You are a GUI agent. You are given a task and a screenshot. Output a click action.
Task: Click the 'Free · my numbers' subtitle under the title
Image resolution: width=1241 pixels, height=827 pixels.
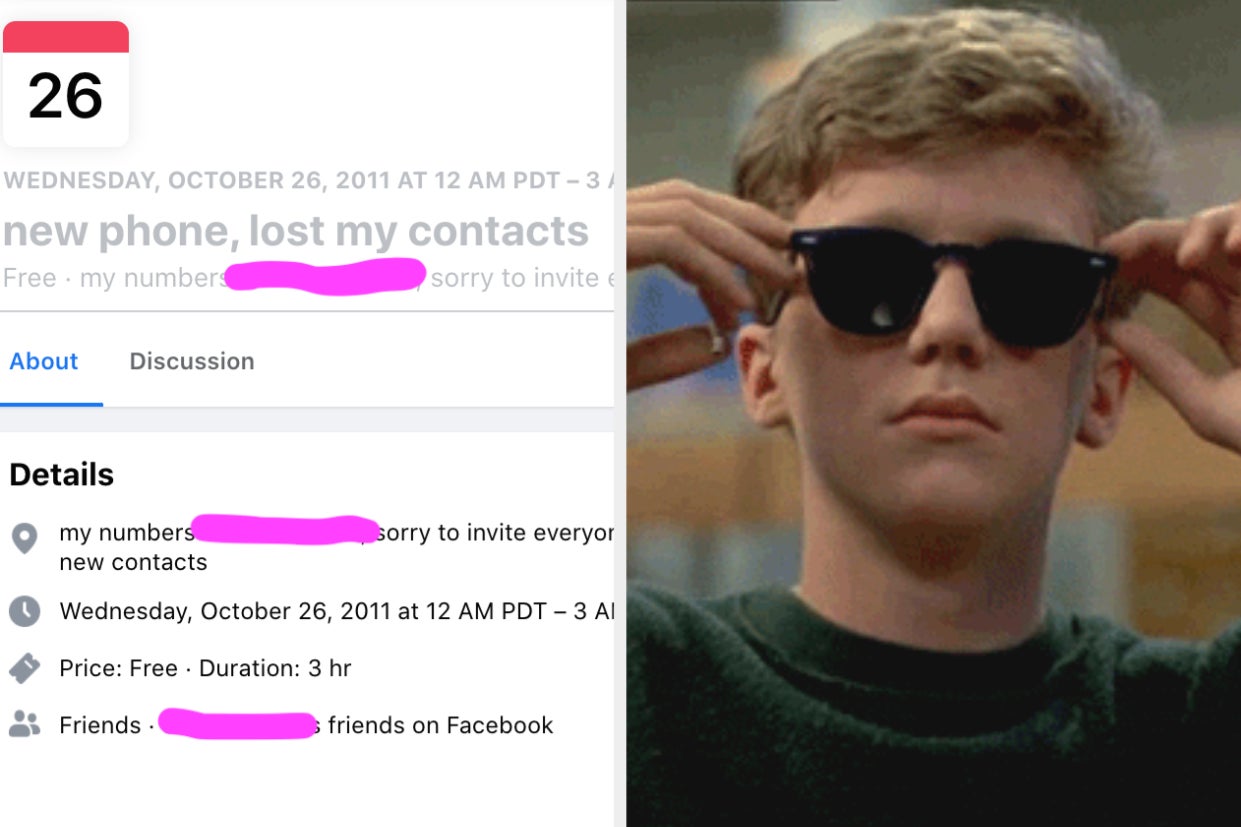(x=115, y=277)
